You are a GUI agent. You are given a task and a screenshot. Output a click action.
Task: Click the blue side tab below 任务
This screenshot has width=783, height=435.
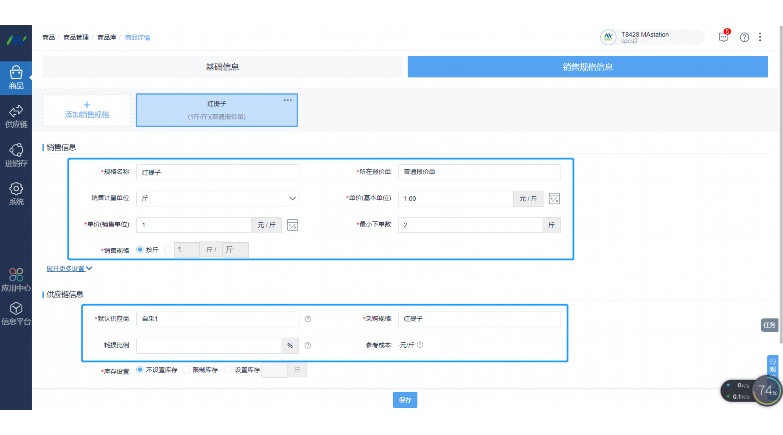(772, 366)
